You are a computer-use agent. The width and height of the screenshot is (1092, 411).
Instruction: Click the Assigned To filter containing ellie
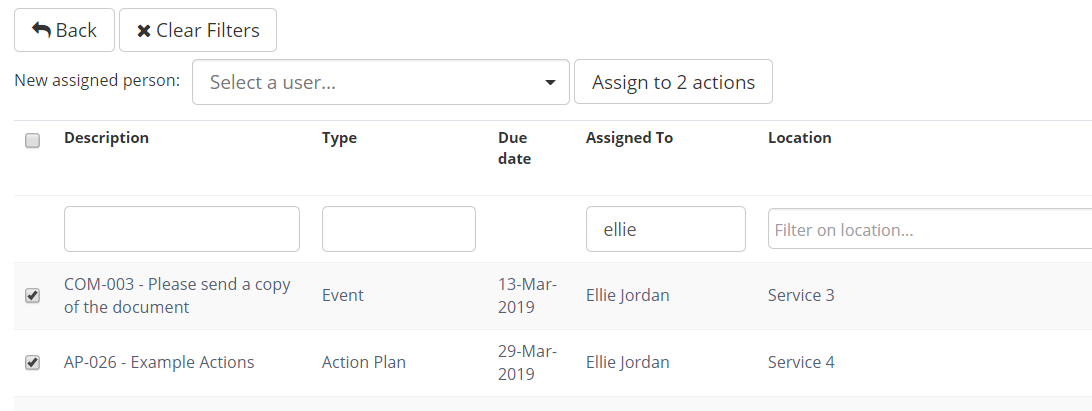tap(665, 229)
